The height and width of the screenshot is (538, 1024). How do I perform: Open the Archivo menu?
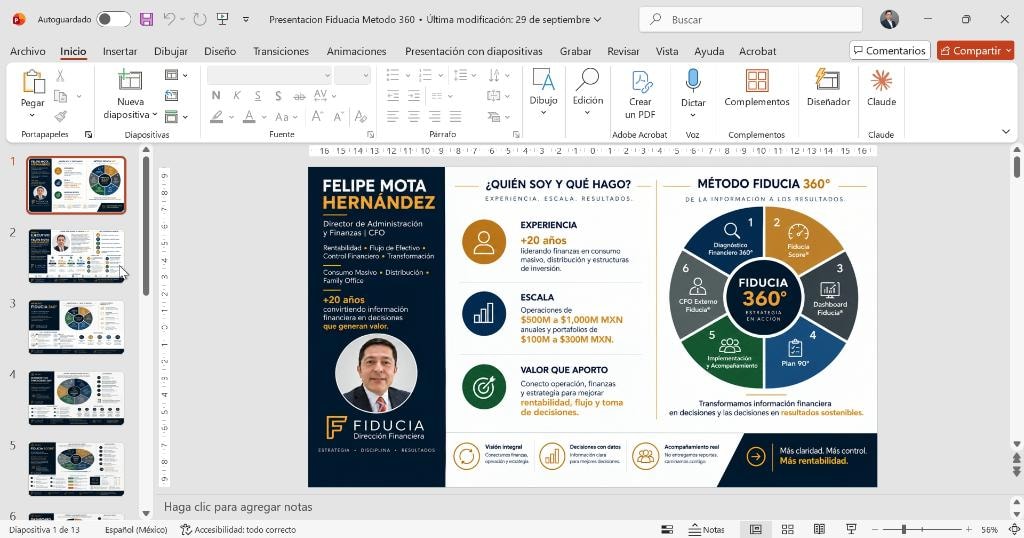(28, 51)
